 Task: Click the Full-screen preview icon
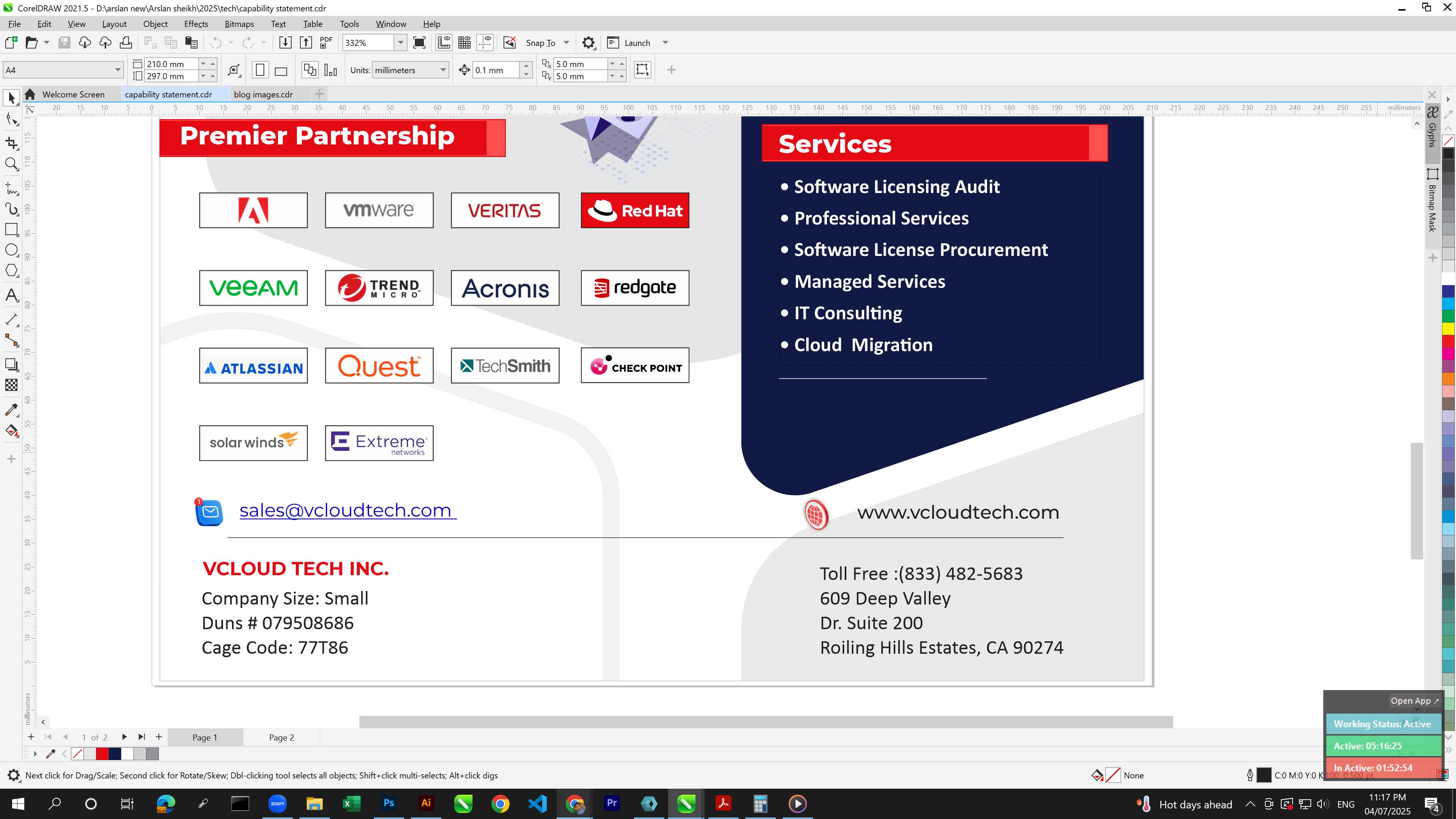(419, 43)
